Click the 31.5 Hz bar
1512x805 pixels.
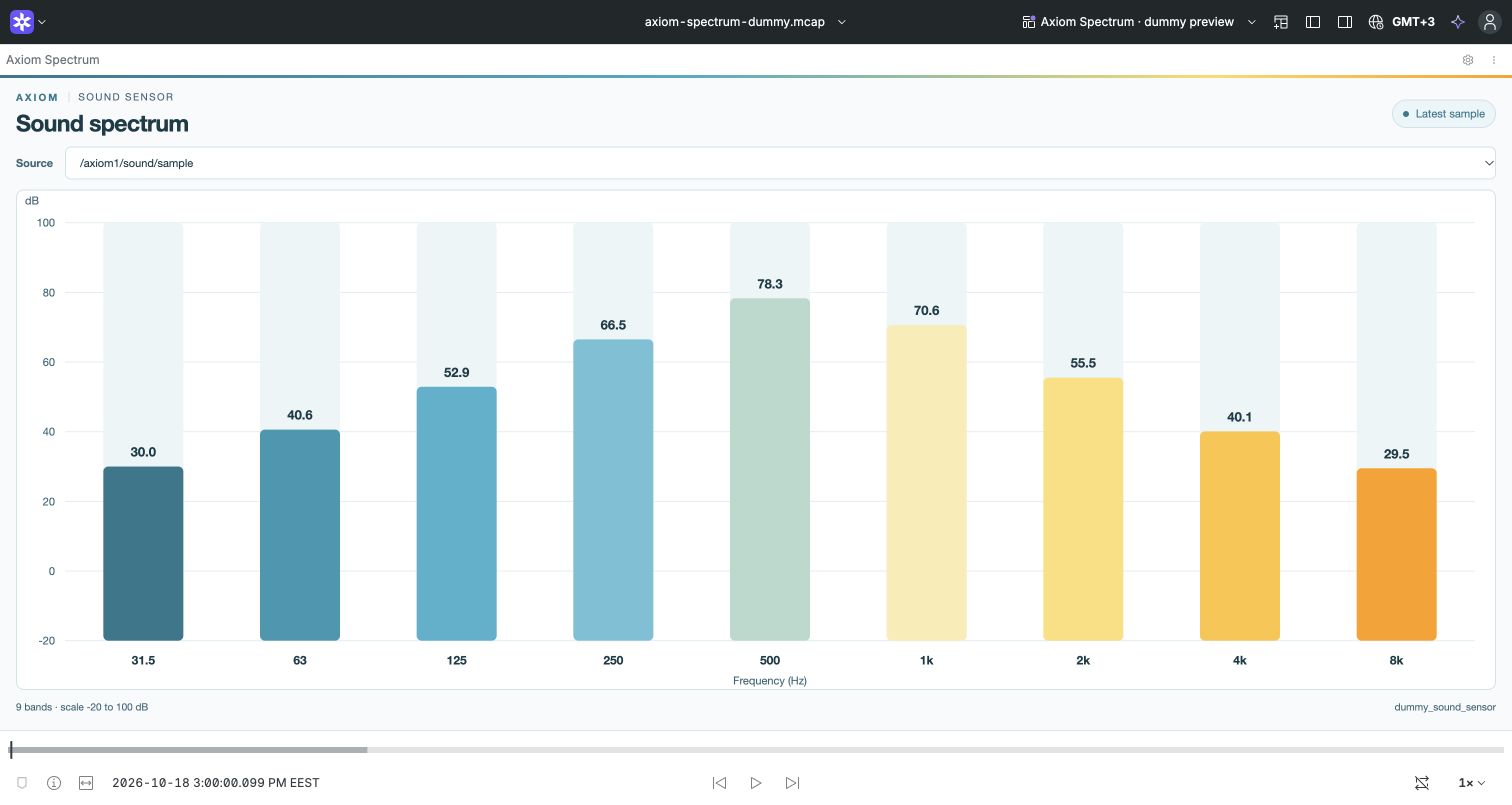pos(143,554)
